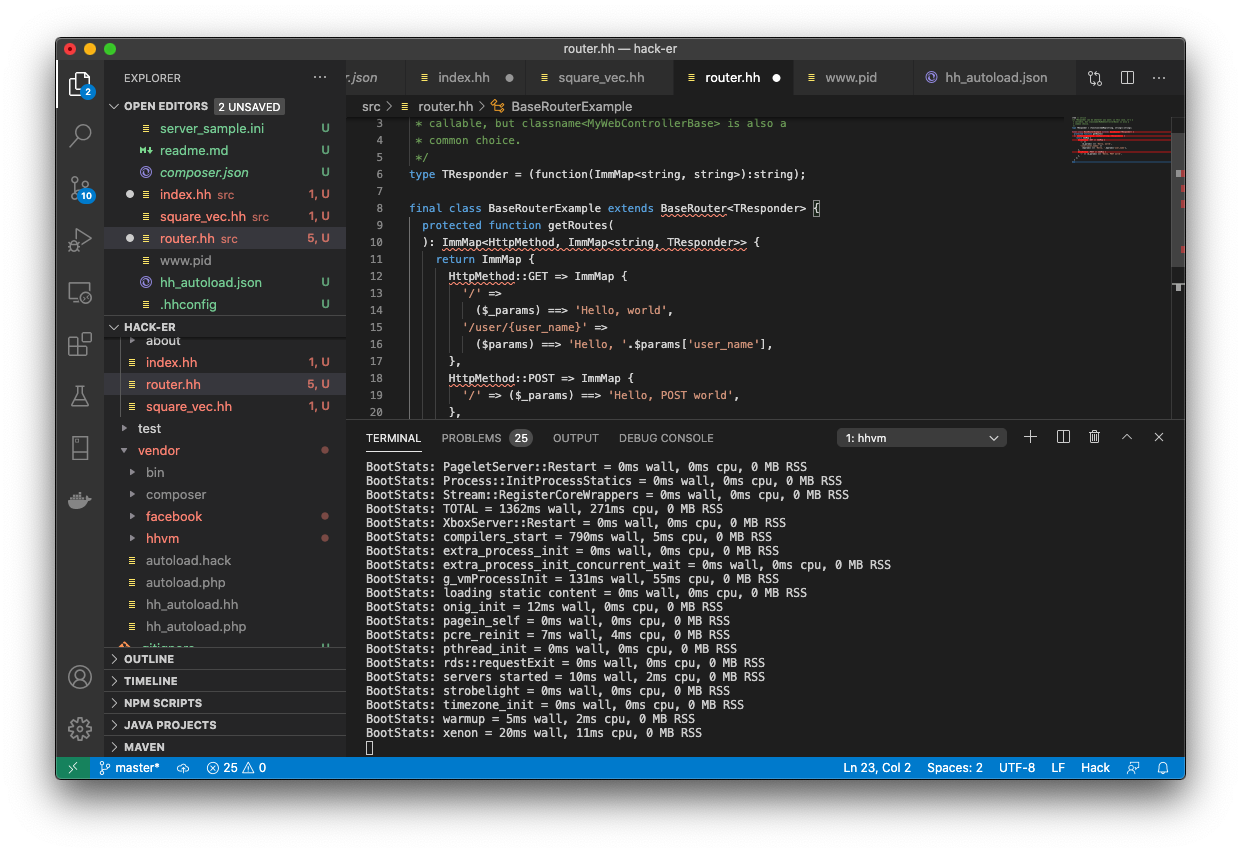Click the Split Editor Right icon
1241x853 pixels.
point(1127,78)
